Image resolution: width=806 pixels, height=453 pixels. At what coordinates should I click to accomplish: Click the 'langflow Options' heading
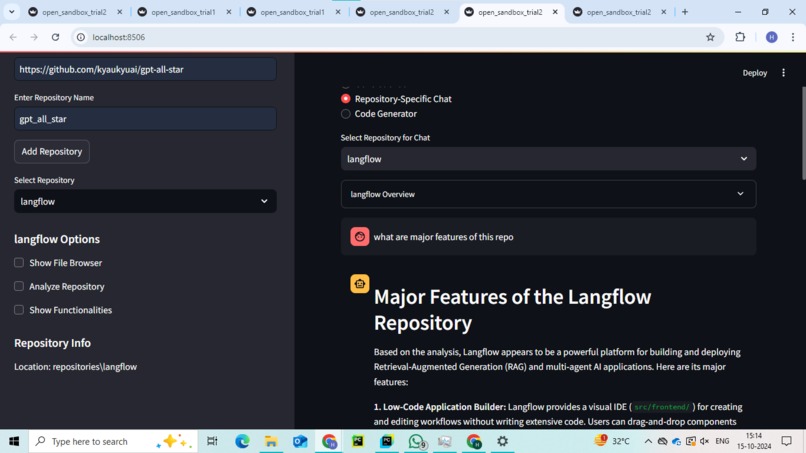tap(57, 239)
